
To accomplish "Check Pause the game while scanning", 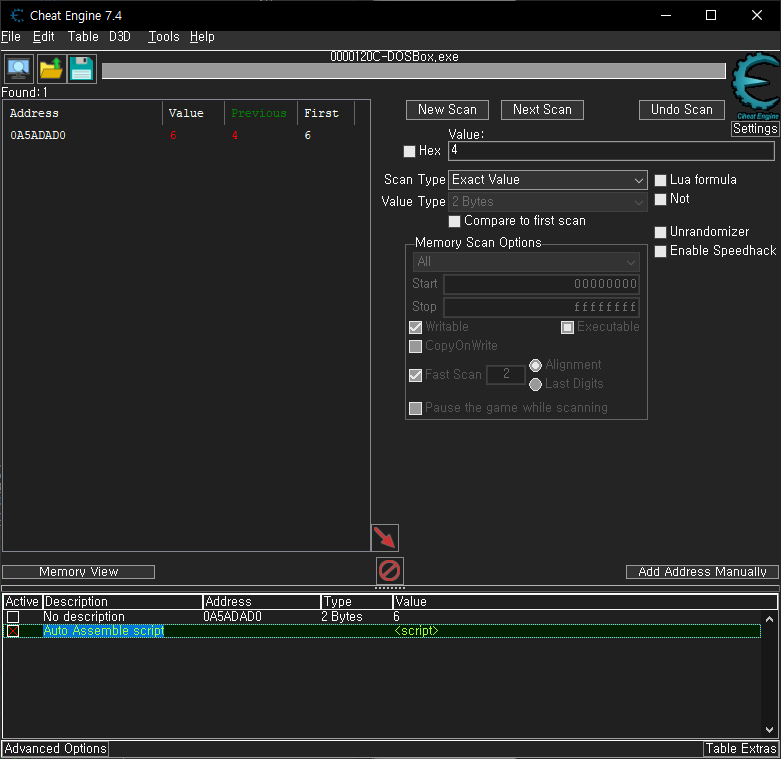I will pyautogui.click(x=415, y=408).
